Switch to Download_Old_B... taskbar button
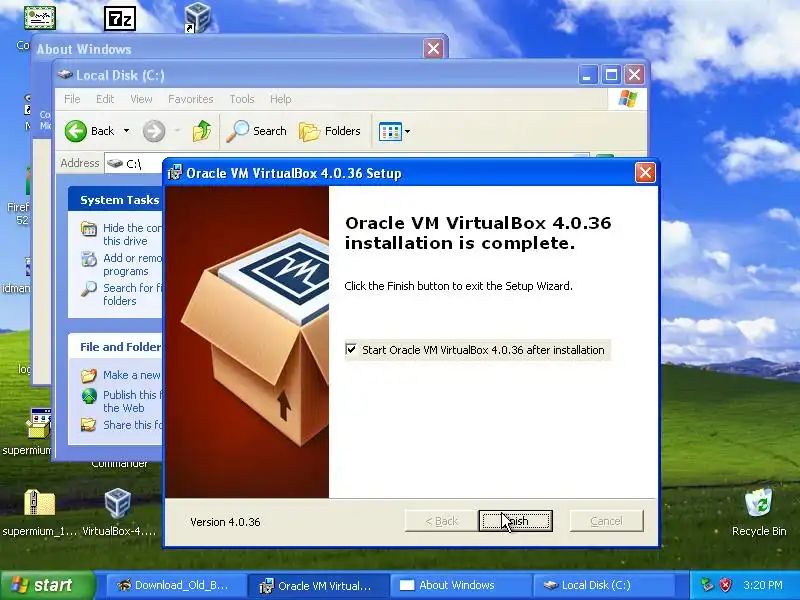The image size is (800, 600). click(175, 585)
